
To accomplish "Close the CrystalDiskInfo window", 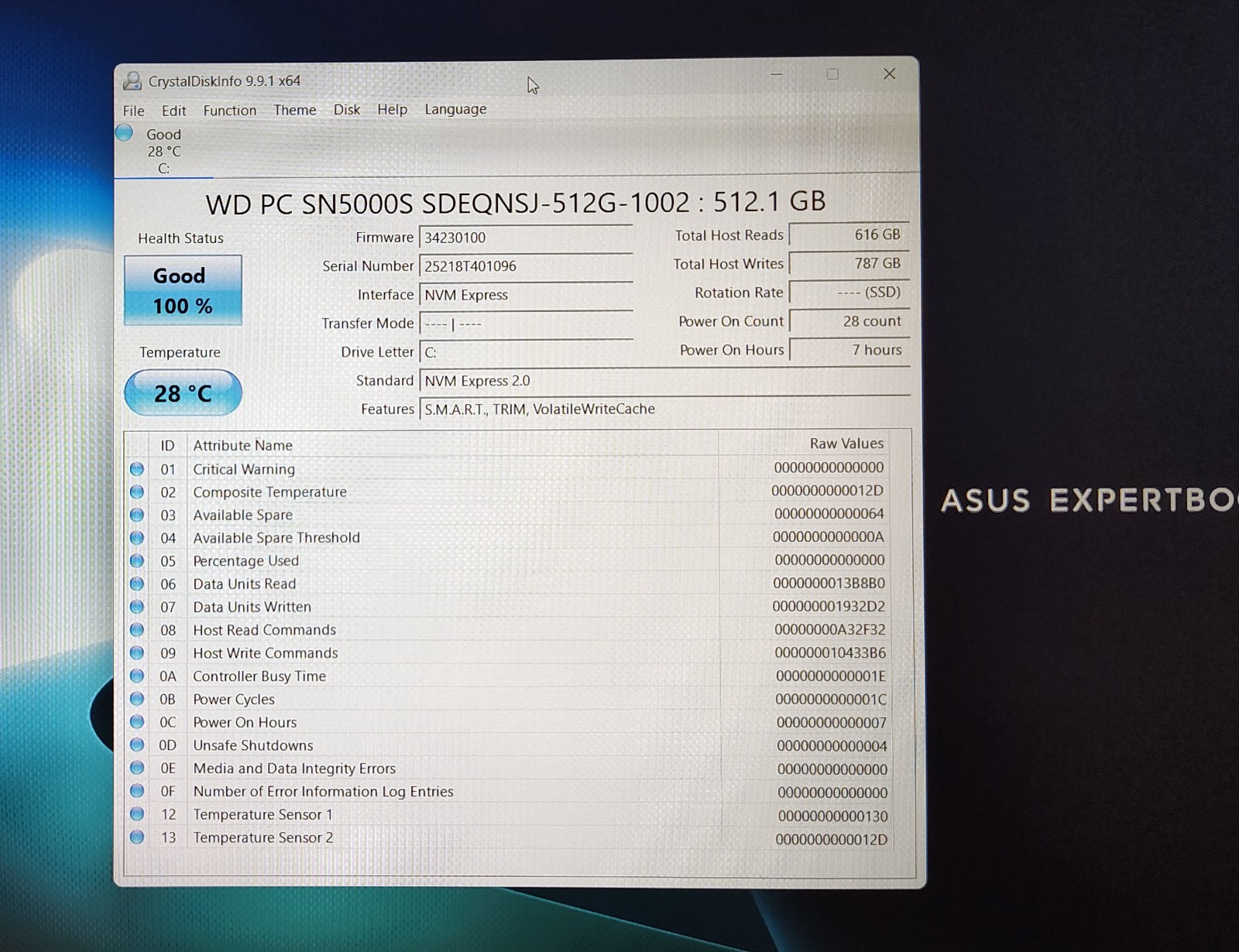I will 889,74.
